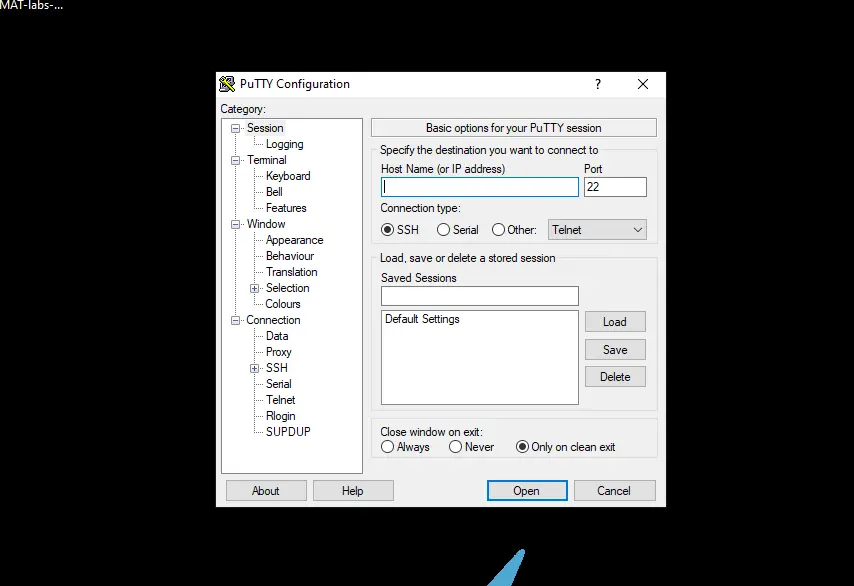Image resolution: width=854 pixels, height=586 pixels.
Task: Open the Data settings category
Action: click(x=277, y=336)
